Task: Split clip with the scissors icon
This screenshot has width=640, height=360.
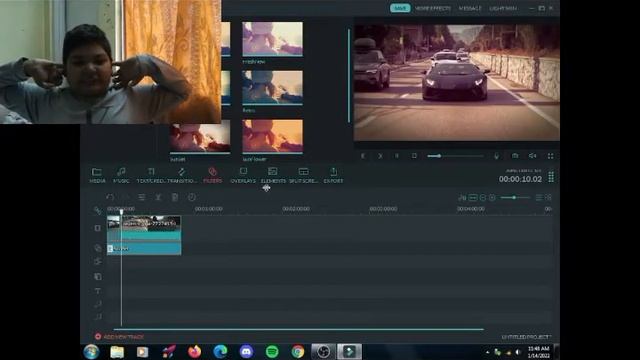Action: pyautogui.click(x=158, y=198)
